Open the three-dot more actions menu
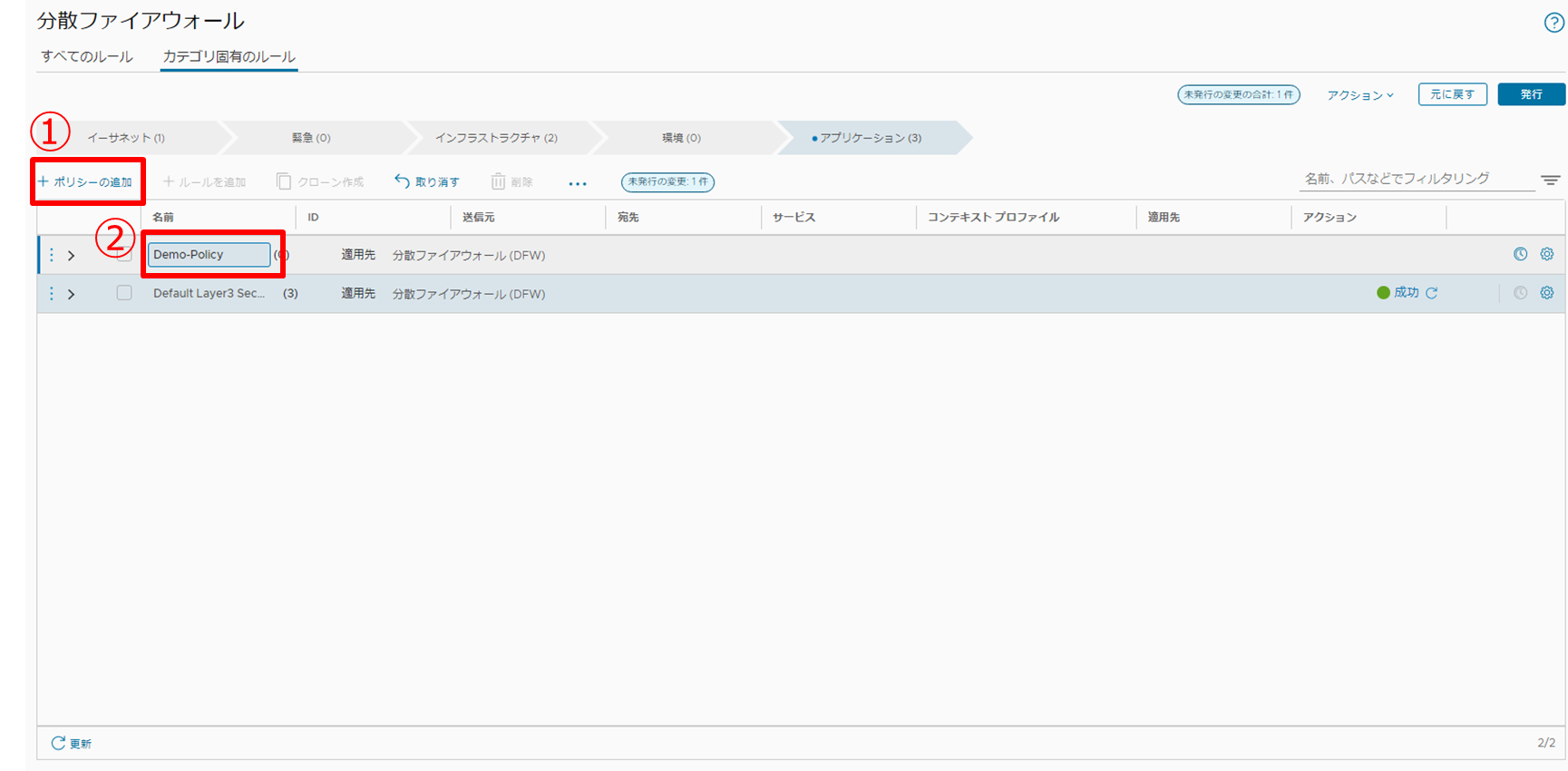 click(577, 183)
